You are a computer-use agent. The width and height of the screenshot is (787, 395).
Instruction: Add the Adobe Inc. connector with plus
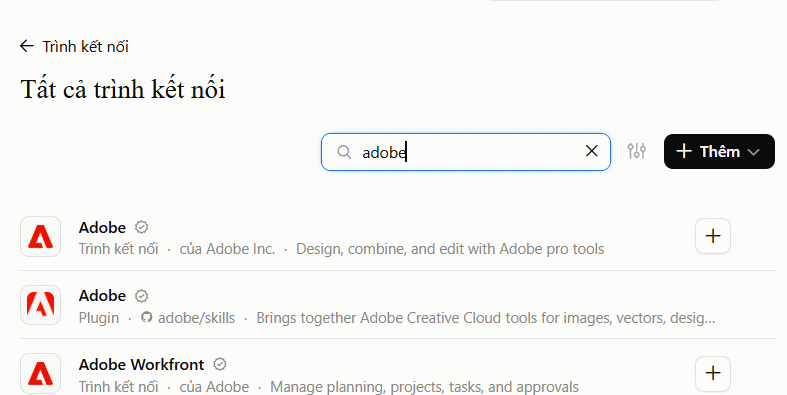point(713,236)
